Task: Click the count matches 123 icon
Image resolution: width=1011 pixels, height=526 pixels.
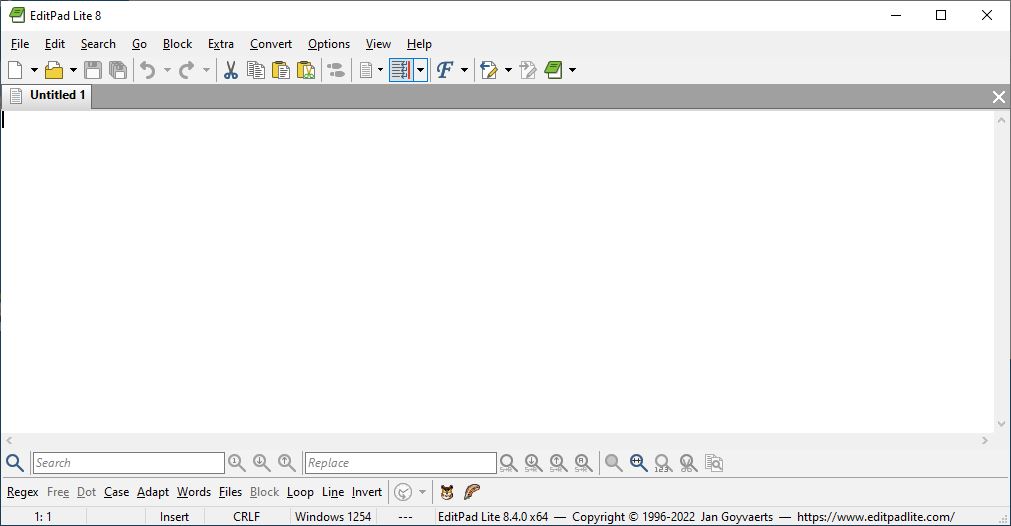Action: pos(663,463)
